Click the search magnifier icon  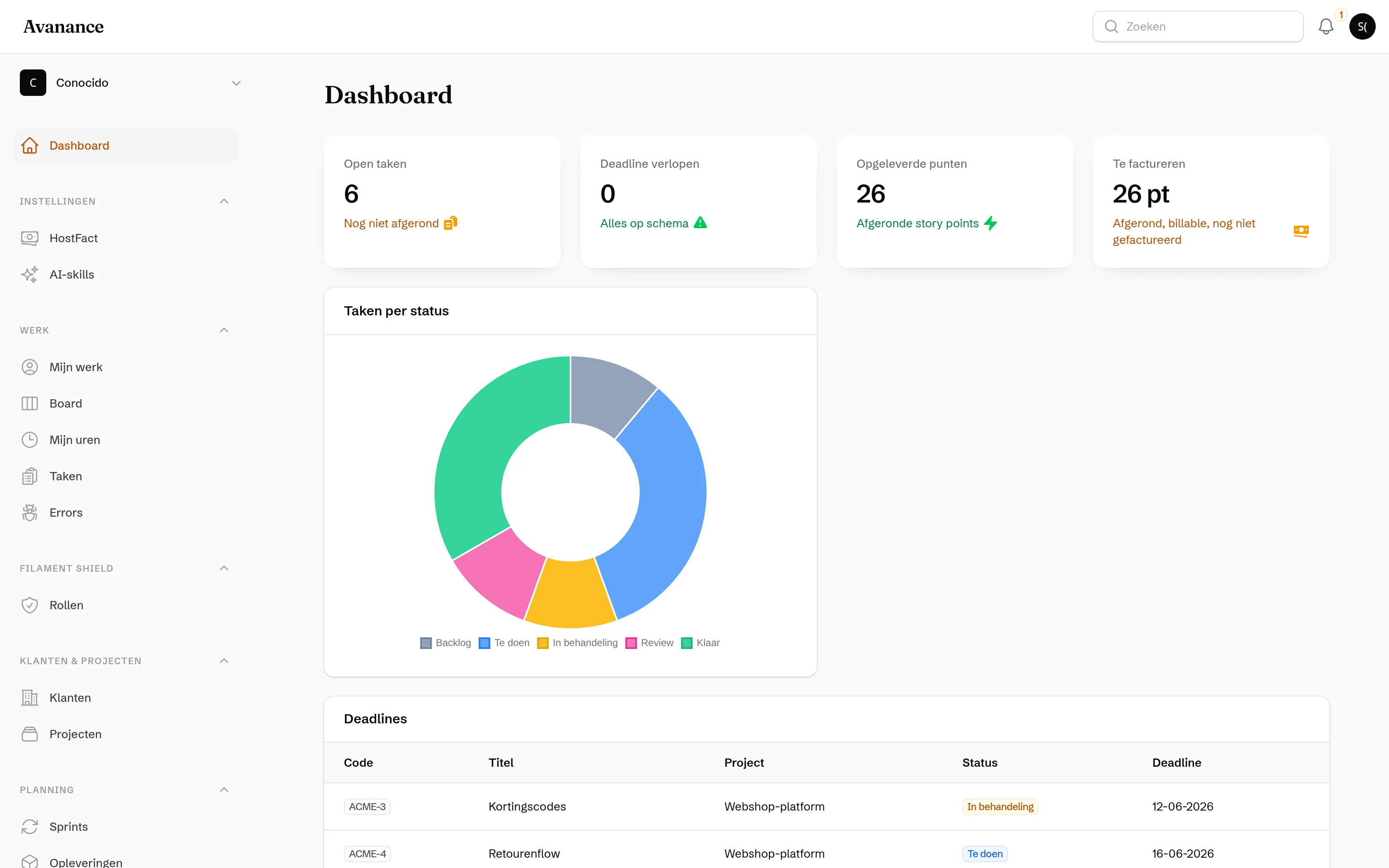point(1111,26)
